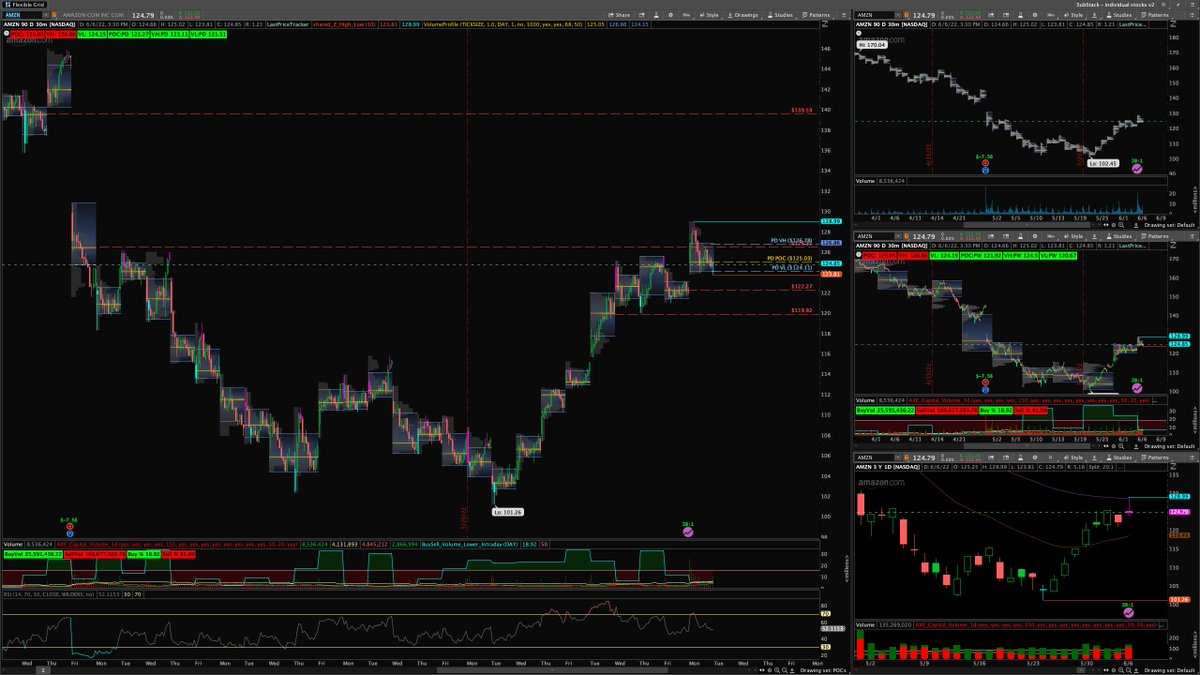Screen dimensions: 1200x675
Task: Click grid layout icon next to SubStack title
Action: click(1162, 5)
